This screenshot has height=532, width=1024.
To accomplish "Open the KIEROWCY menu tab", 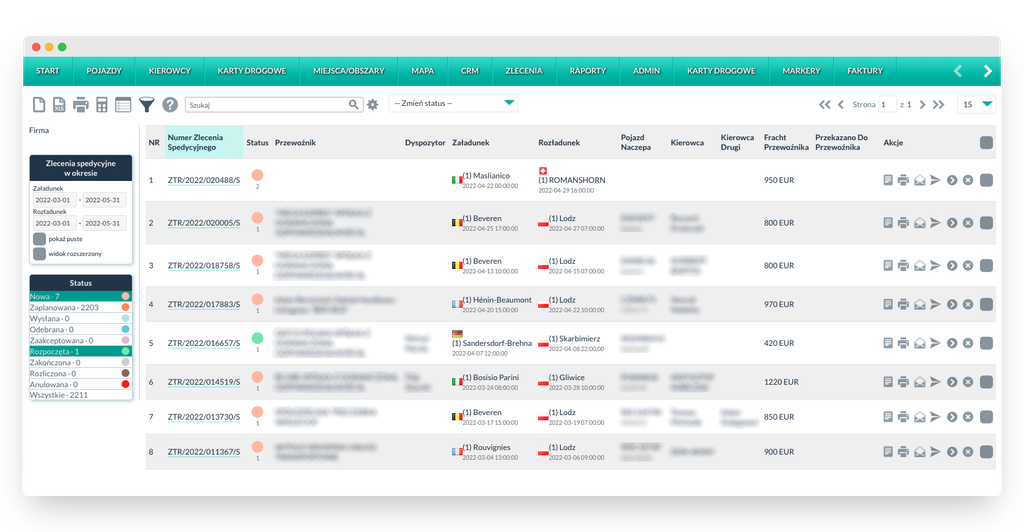I will pos(170,71).
